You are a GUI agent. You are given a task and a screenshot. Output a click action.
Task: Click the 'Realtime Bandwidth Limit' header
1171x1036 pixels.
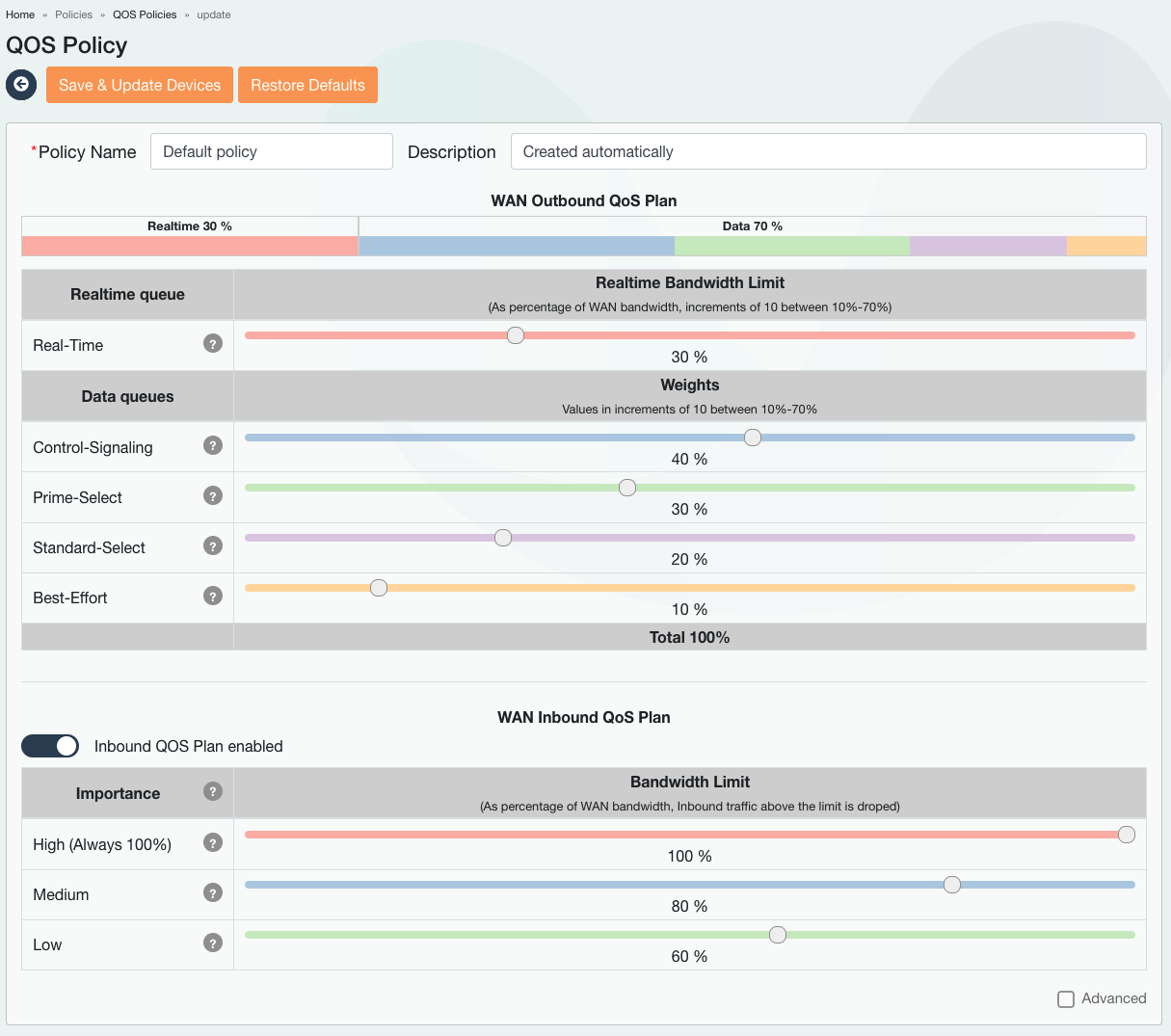point(690,282)
